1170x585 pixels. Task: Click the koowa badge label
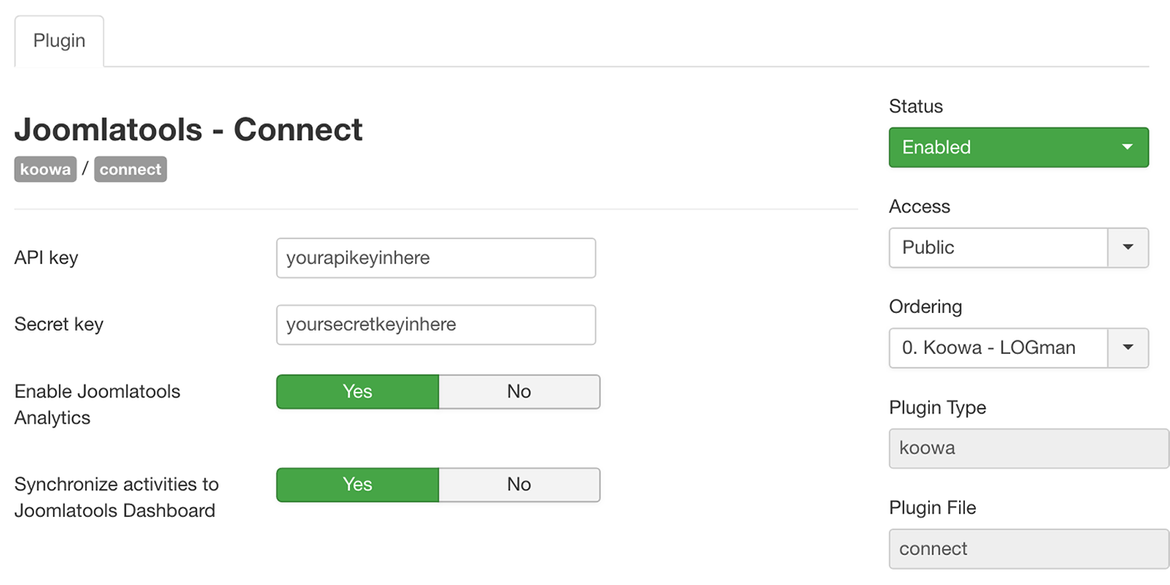(x=46, y=169)
